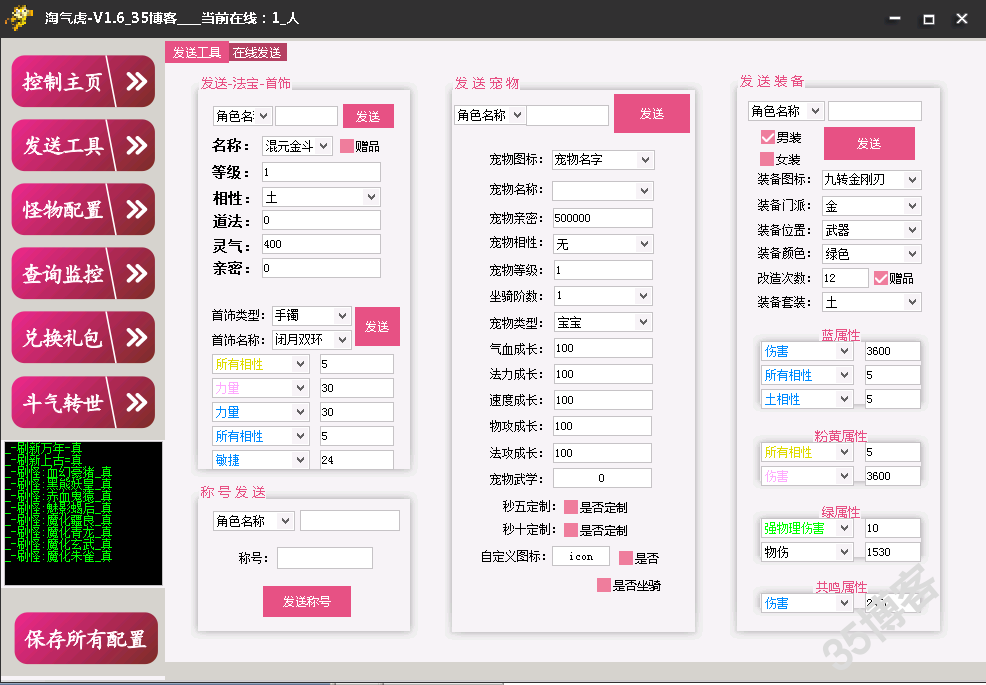Open the 查询监控 sidebar page

(x=83, y=274)
